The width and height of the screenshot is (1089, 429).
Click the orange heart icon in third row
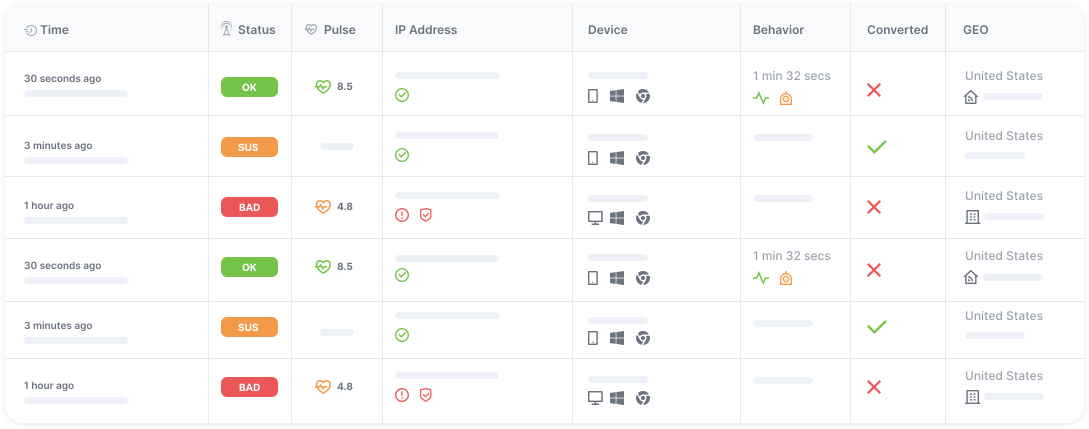pos(323,207)
